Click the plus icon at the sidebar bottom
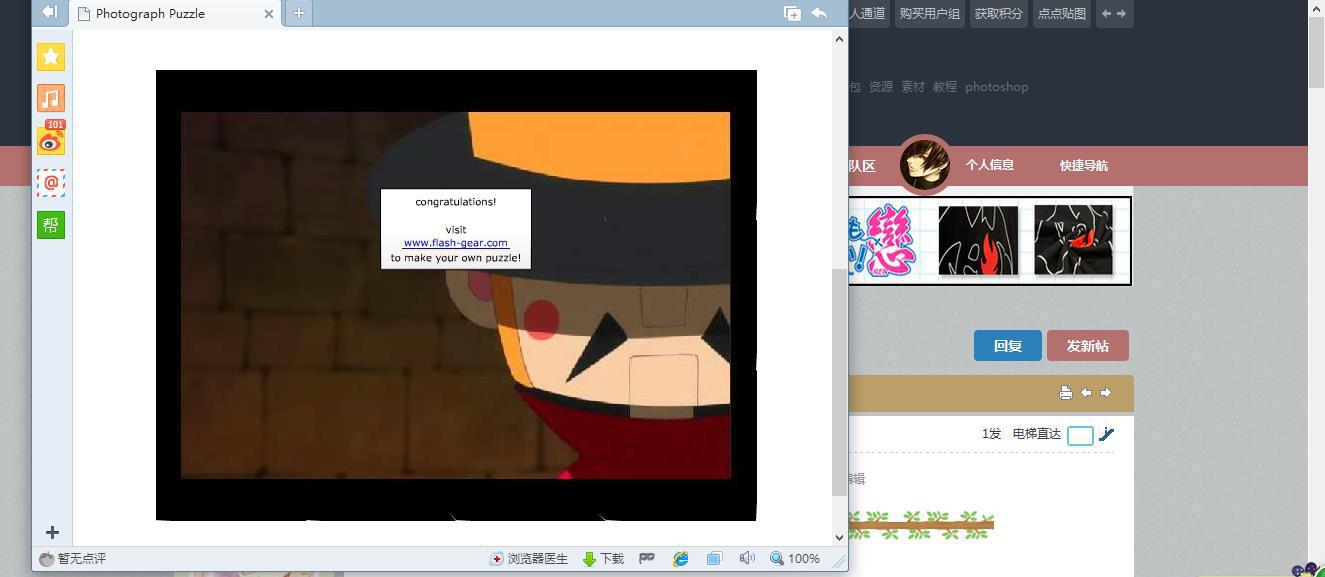The height and width of the screenshot is (577, 1325). 52,533
